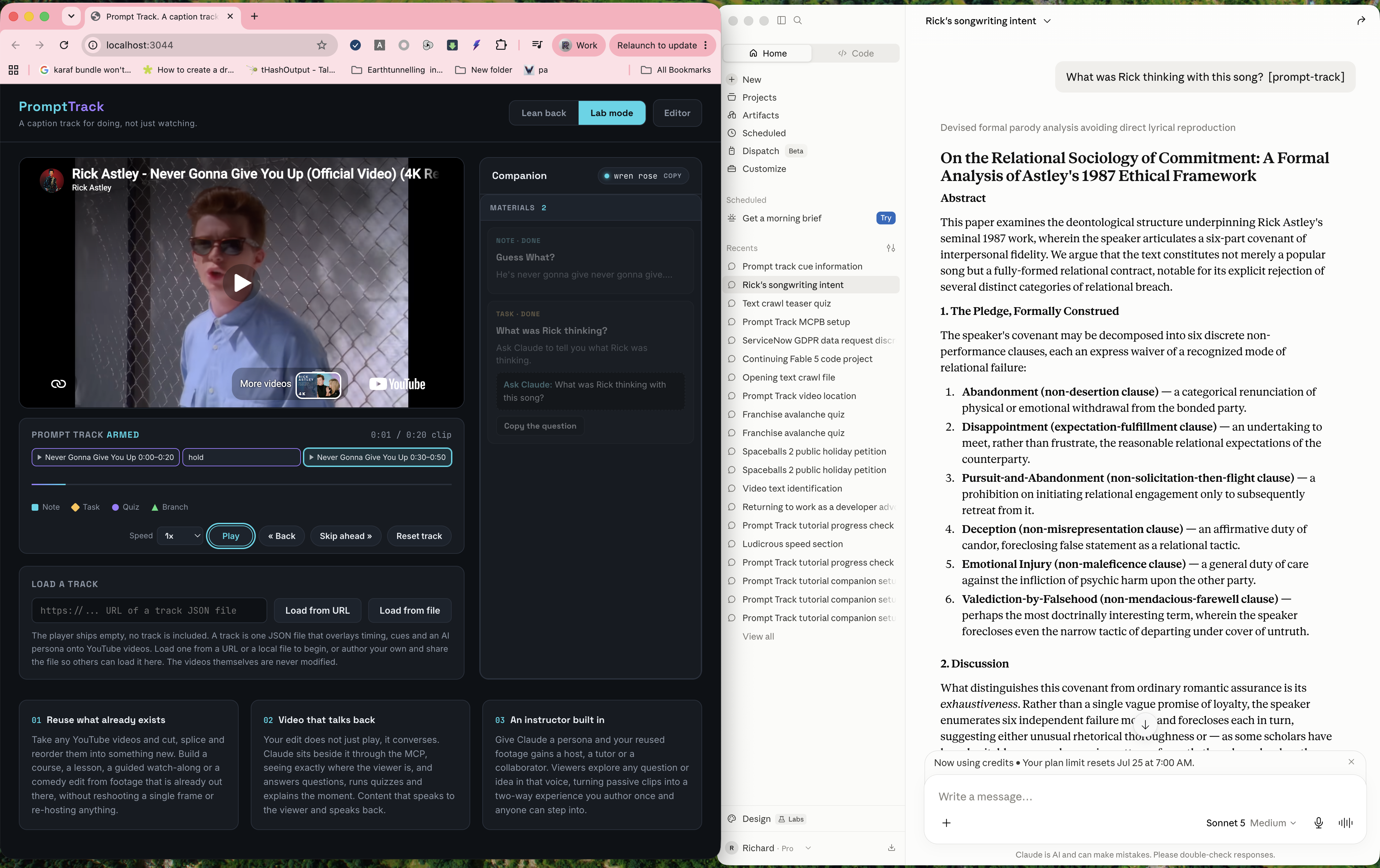The height and width of the screenshot is (868, 1380).
Task: Click the video link icon at bottom left
Action: (59, 384)
